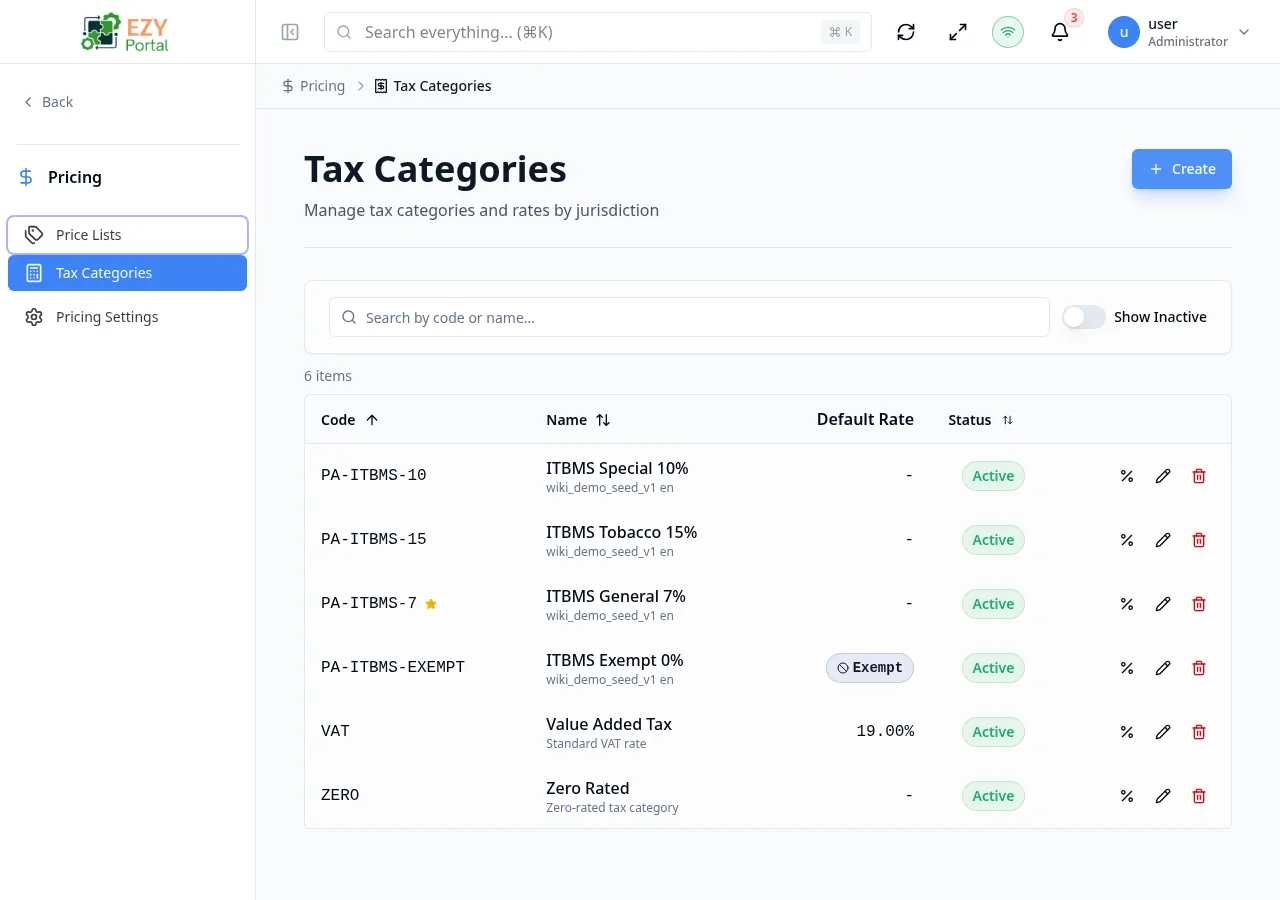Select Tax Categories sidebar item

point(127,273)
